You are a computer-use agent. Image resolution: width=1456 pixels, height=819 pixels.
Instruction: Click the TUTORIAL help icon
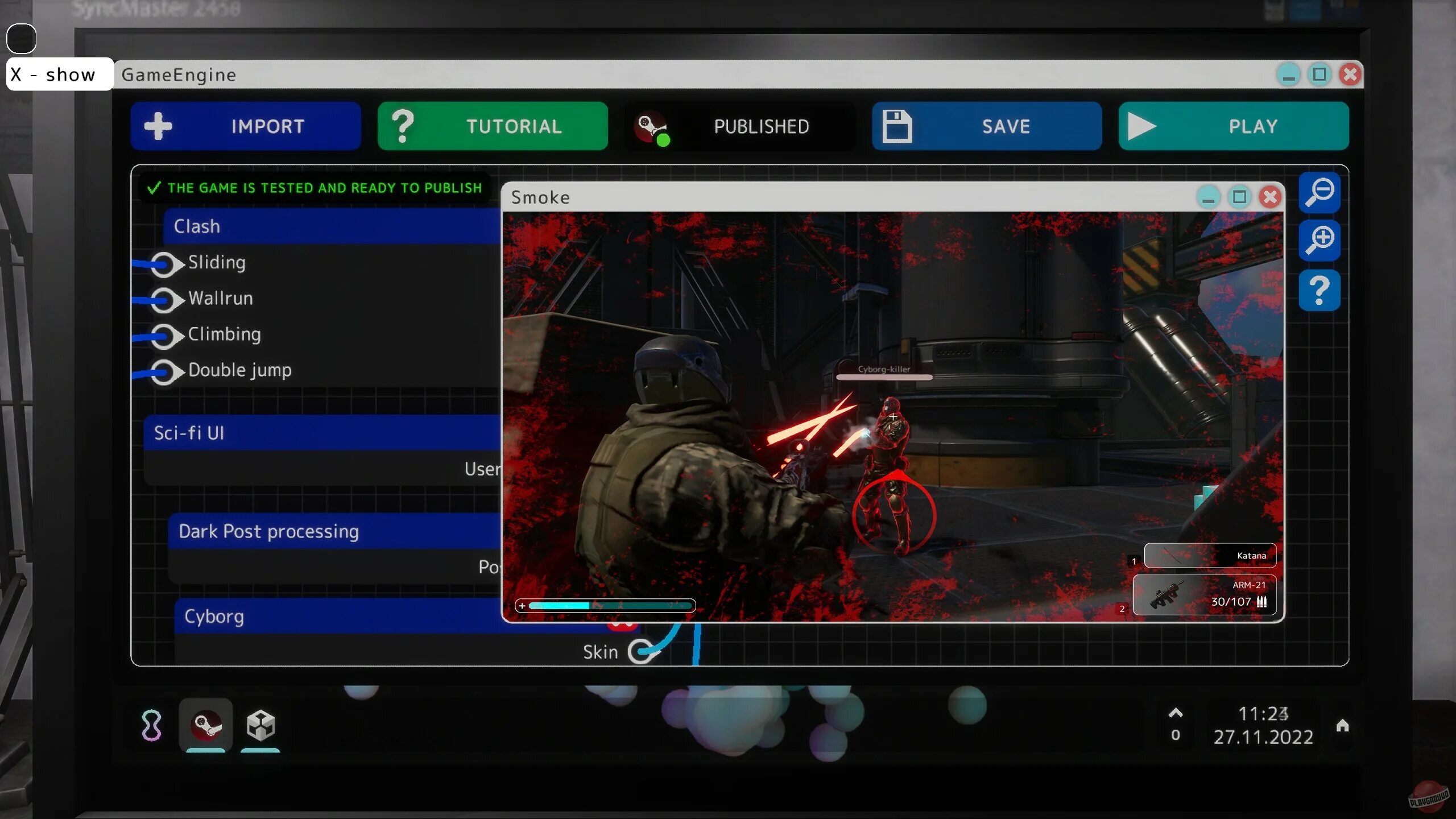coord(403,125)
